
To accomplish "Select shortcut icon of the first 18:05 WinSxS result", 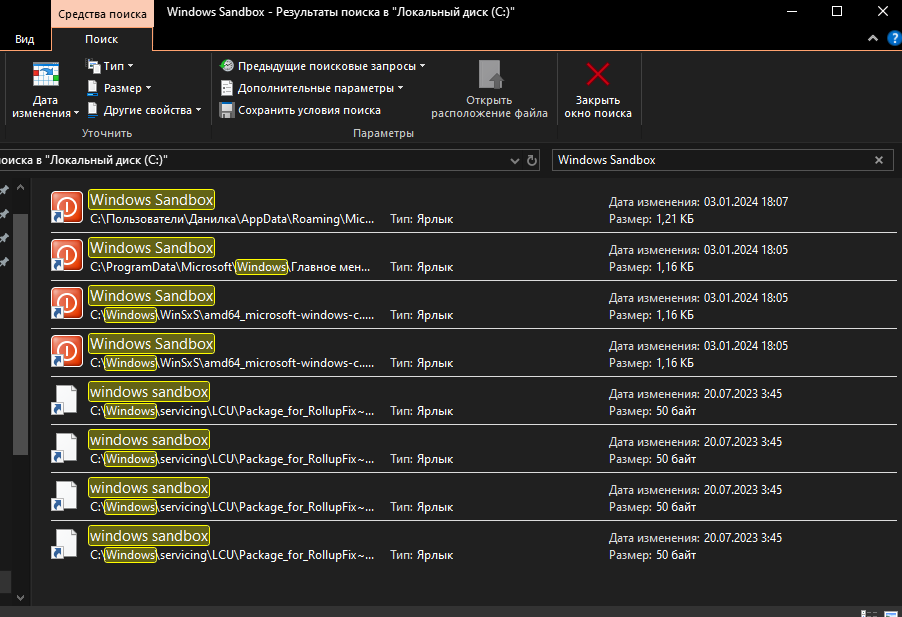I will pyautogui.click(x=67, y=303).
